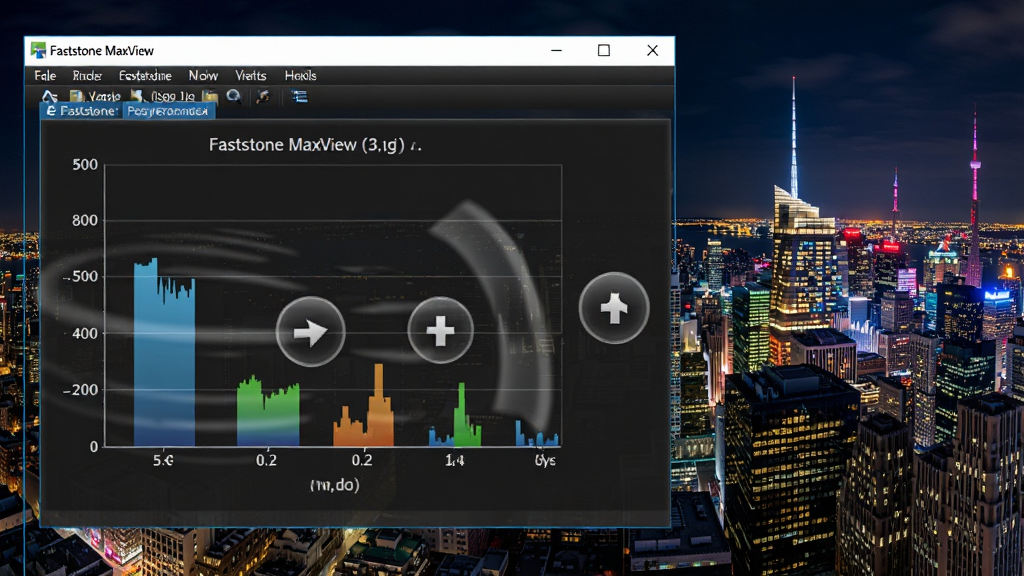Screen dimensions: 1024x576
Task: Open the 'Vierits' menu
Action: [x=251, y=76]
